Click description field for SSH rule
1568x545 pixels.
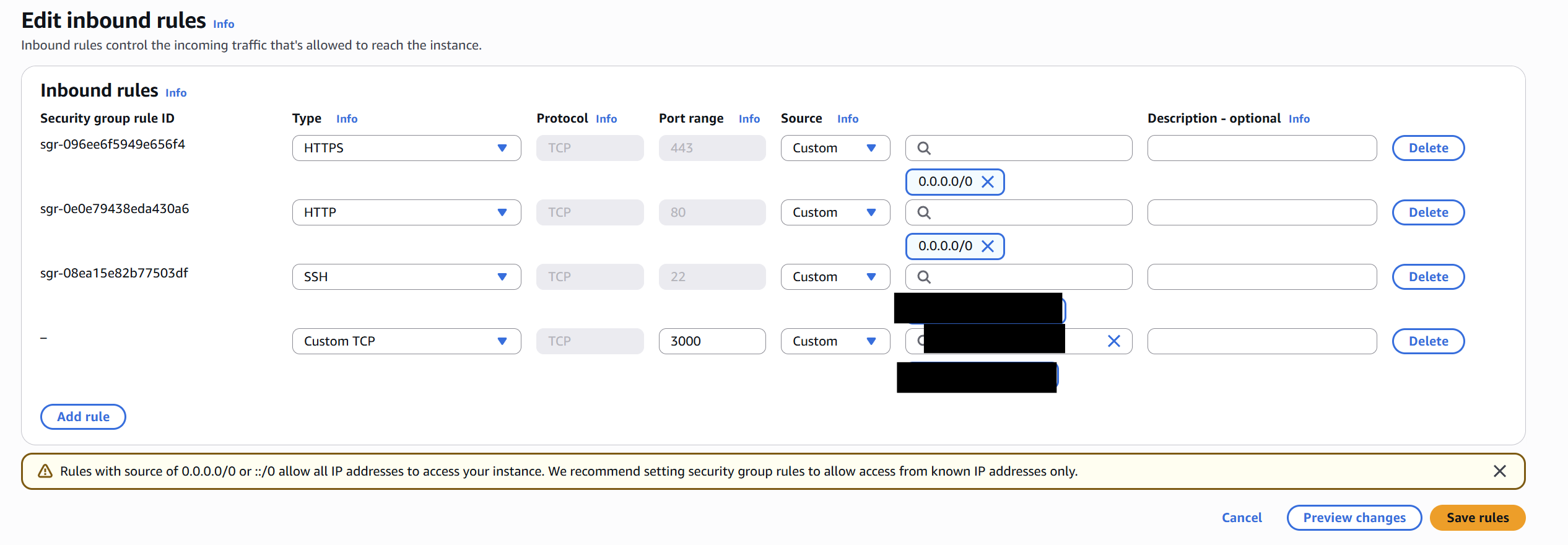pyautogui.click(x=1262, y=277)
